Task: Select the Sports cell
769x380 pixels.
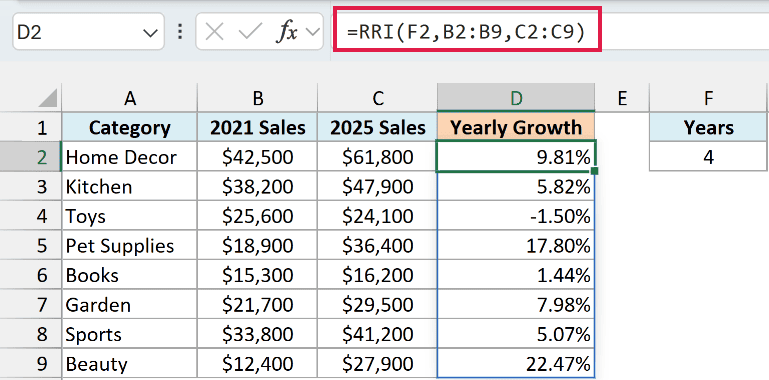Action: click(x=129, y=334)
